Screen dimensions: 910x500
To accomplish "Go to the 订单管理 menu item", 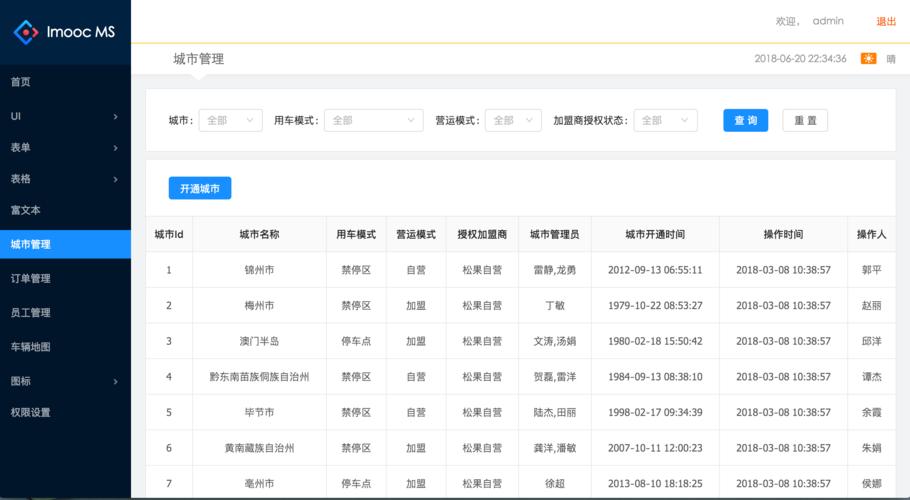I will click(66, 278).
